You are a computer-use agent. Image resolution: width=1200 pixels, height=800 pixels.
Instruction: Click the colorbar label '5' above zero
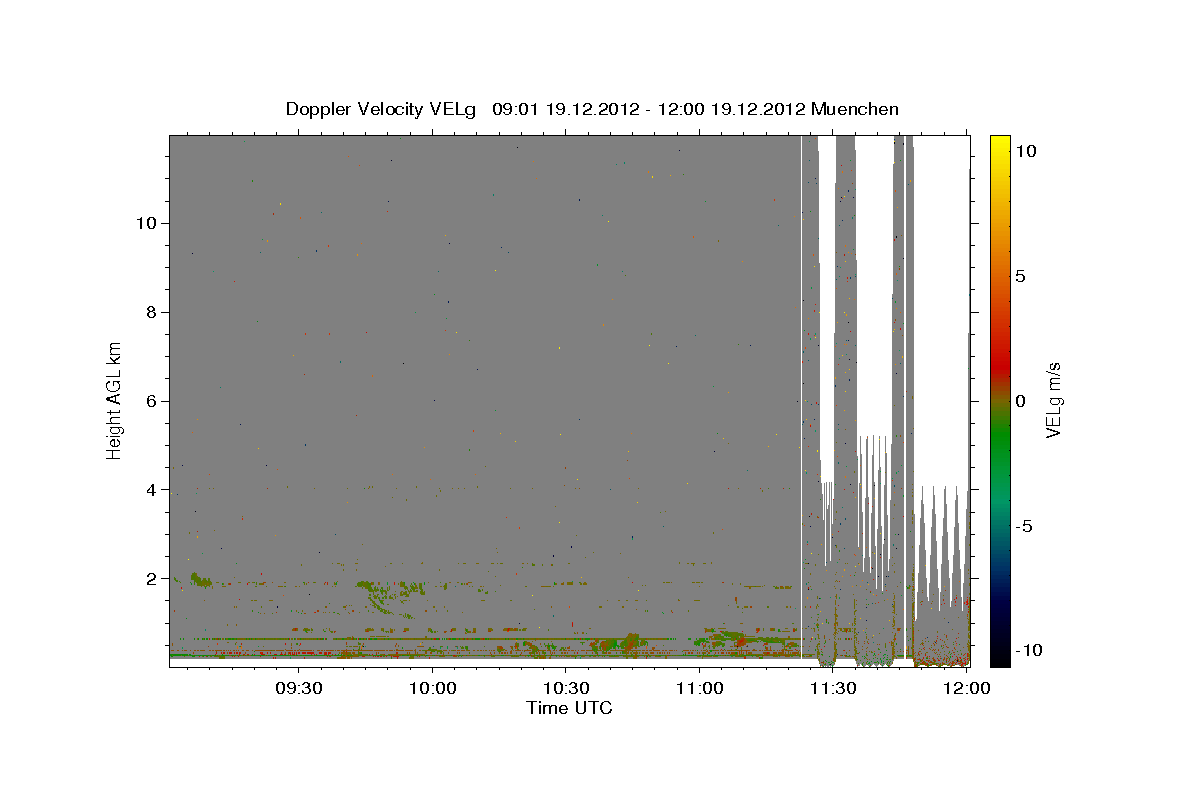pos(1020,276)
